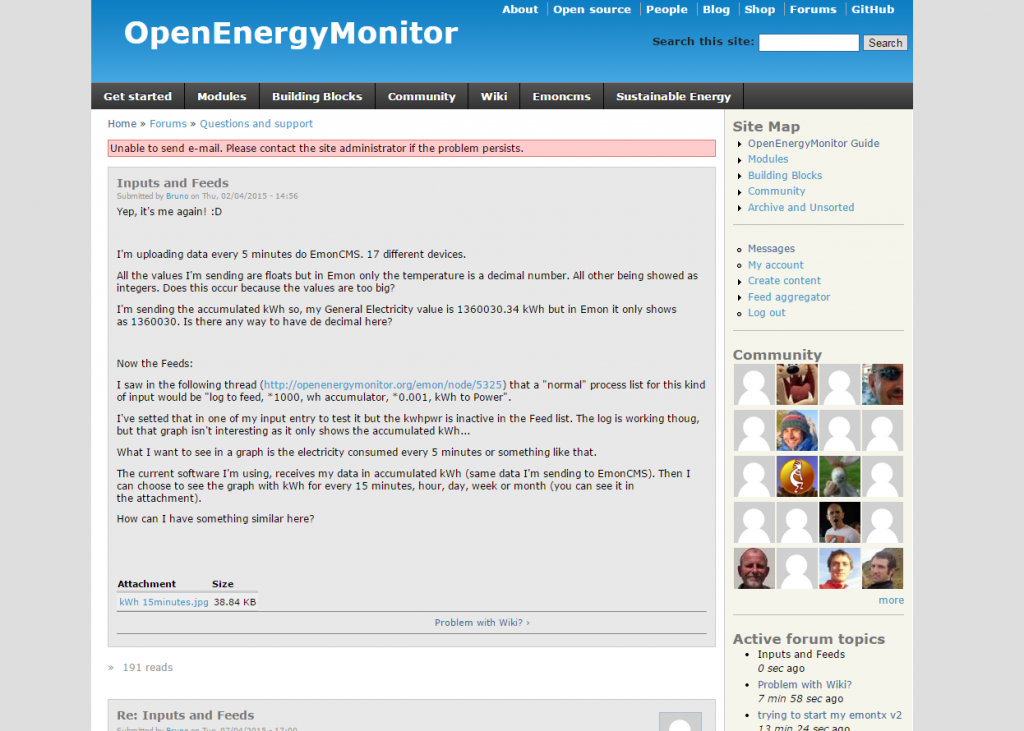Click the 38.84 KB size cell
Image resolution: width=1024 pixels, height=731 pixels.
(234, 602)
